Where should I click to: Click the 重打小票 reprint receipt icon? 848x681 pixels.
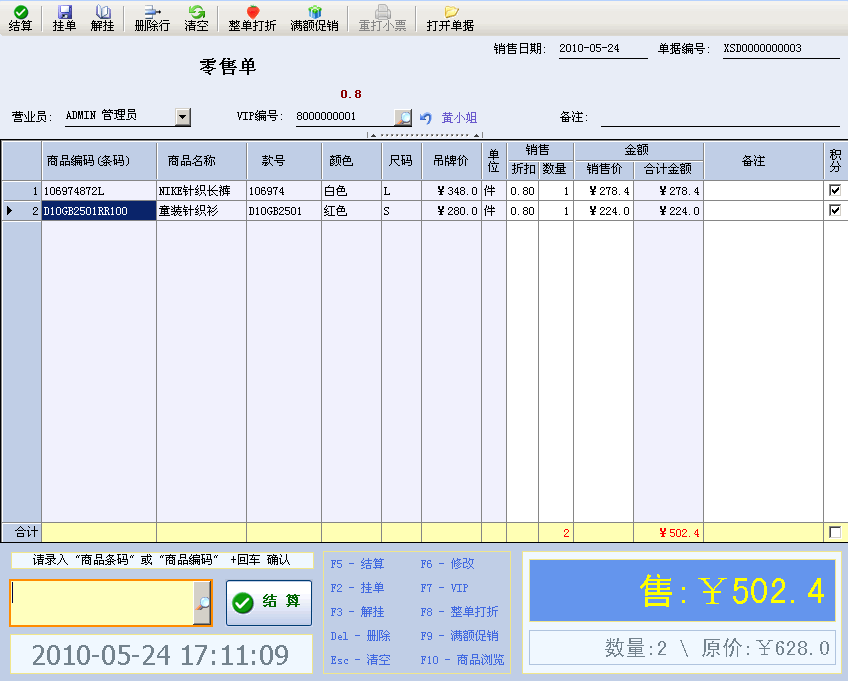(x=382, y=18)
